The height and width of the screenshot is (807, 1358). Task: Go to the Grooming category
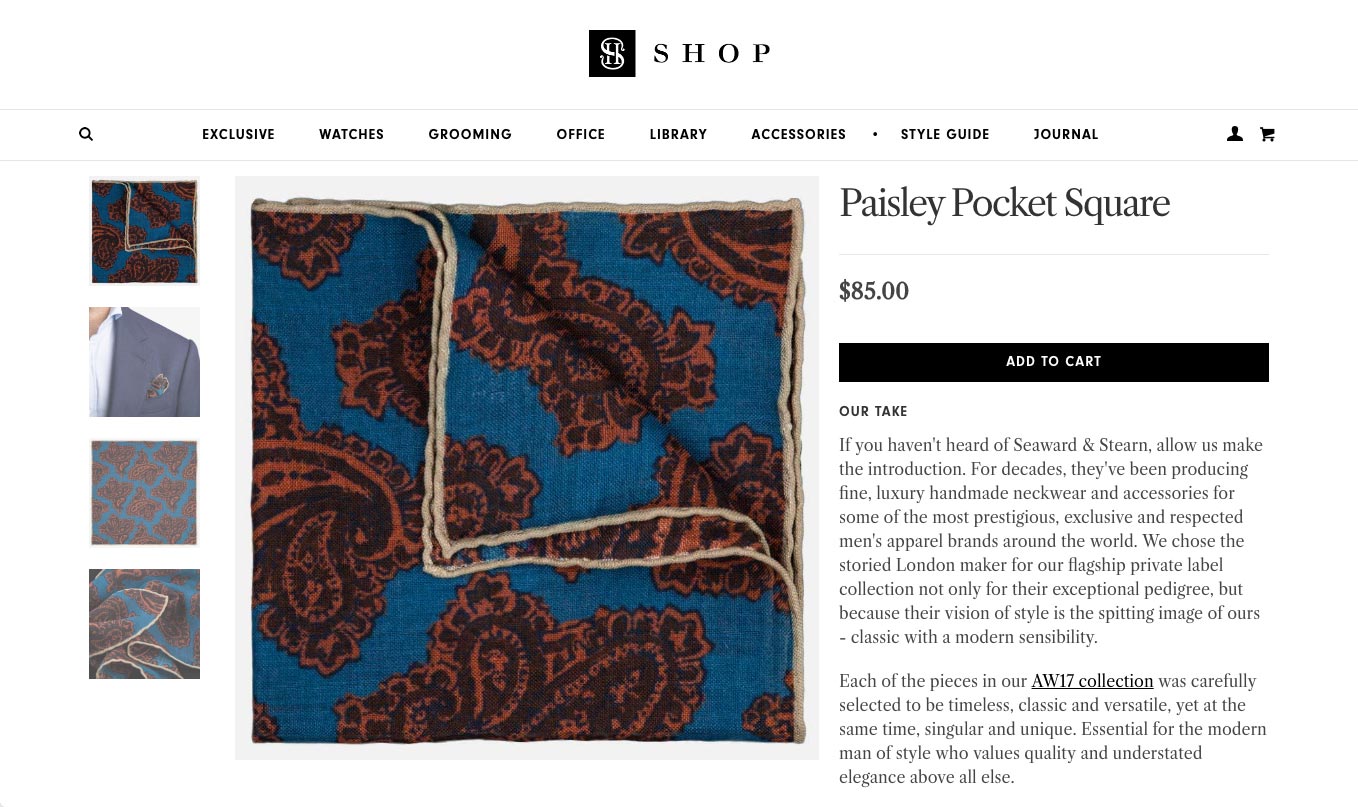470,134
